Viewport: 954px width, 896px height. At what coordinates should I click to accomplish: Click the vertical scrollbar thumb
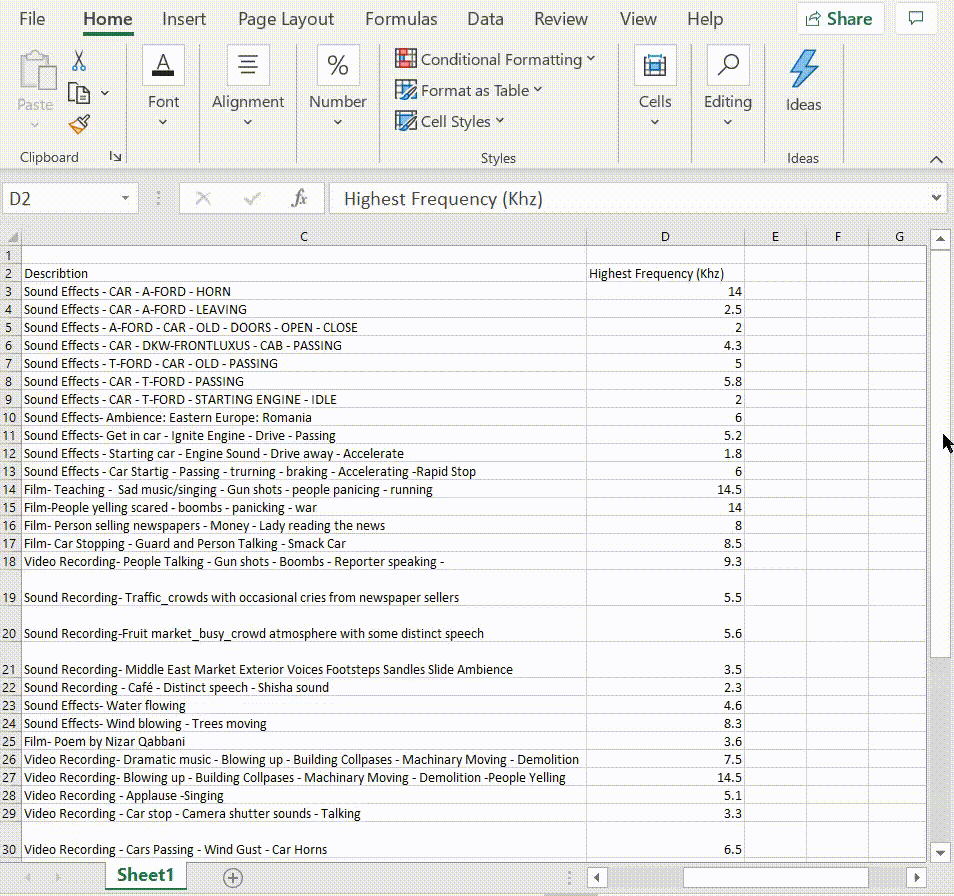coord(940,453)
